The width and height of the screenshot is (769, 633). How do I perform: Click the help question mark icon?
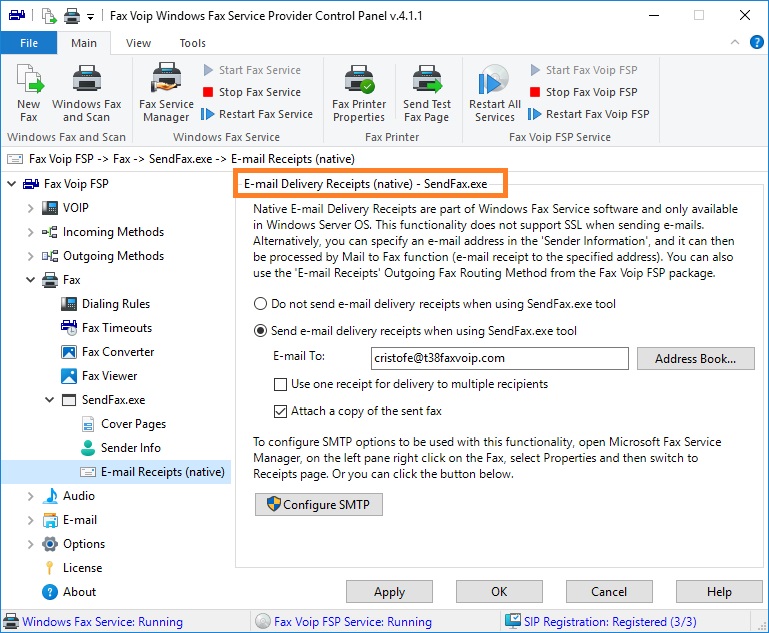click(x=756, y=43)
